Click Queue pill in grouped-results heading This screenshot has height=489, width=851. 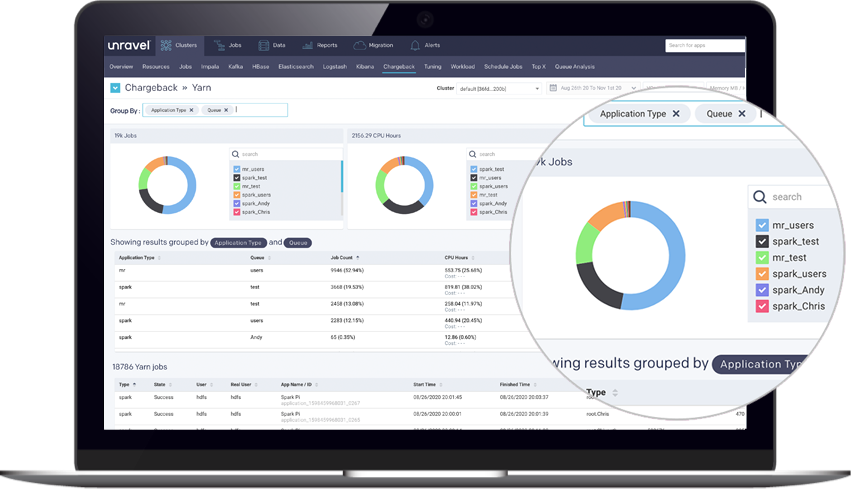(x=298, y=243)
